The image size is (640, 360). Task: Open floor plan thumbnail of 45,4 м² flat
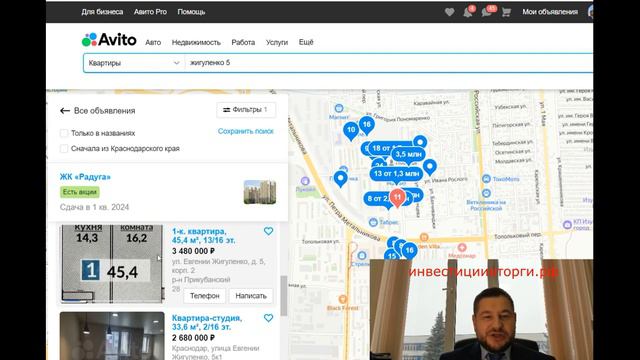(112, 263)
